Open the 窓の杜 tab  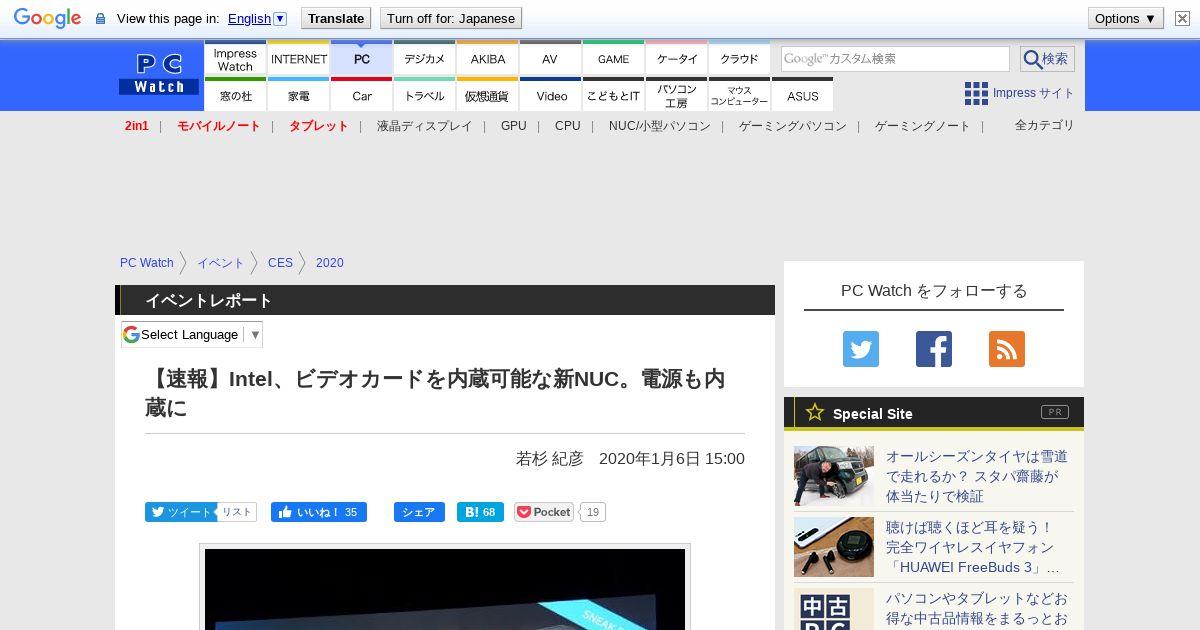(235, 95)
